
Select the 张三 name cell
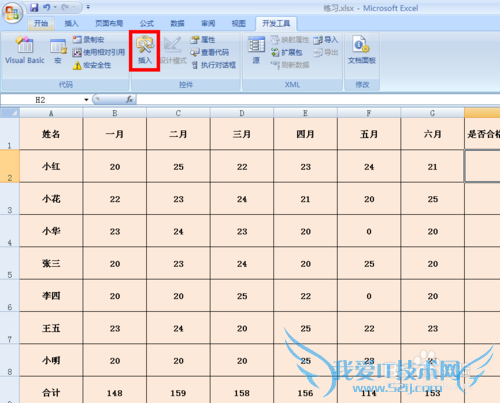pos(51,263)
